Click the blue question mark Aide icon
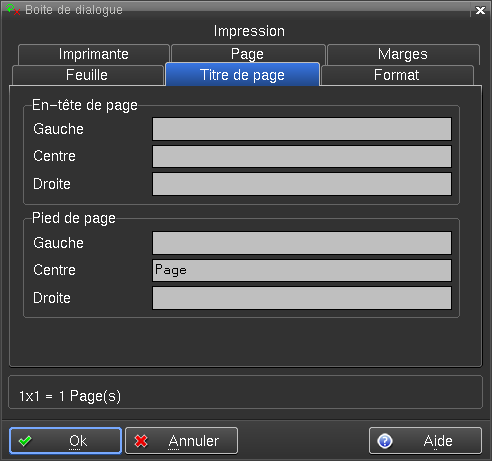Viewport: 492px width, 461px height. (x=385, y=441)
